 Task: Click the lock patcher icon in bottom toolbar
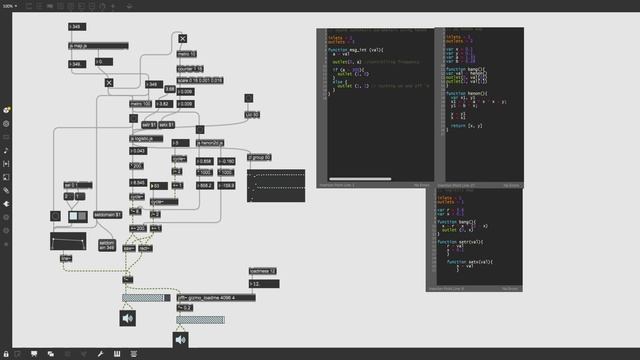(x=6, y=354)
